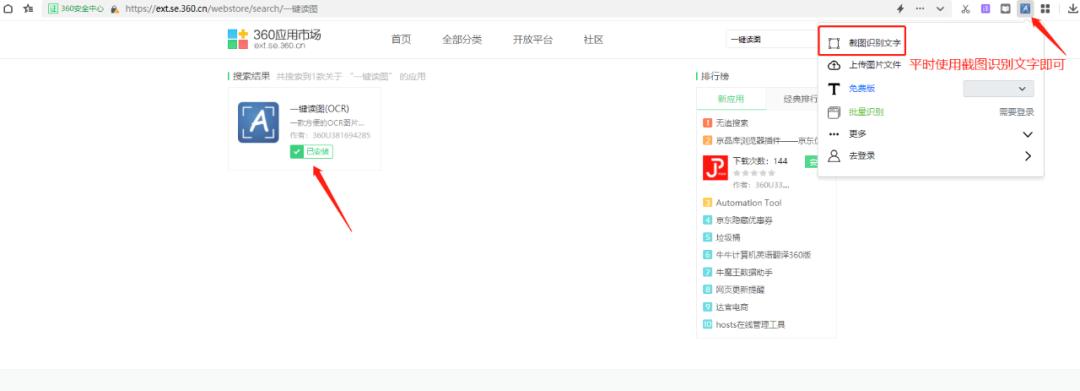
Task: Open ranking item Automation Tool
Action: point(749,202)
